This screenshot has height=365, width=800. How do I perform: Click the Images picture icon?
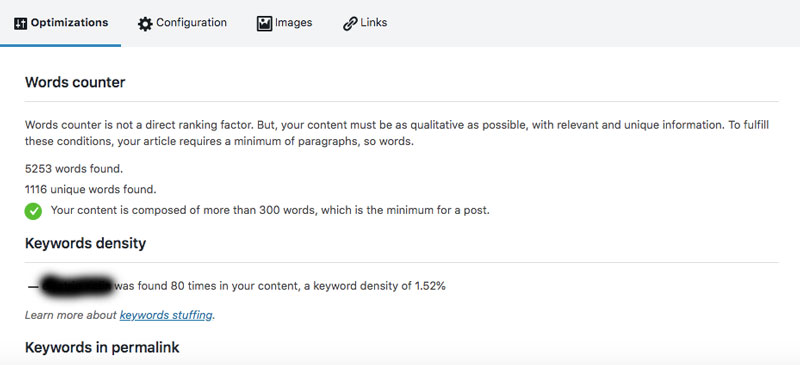click(264, 23)
